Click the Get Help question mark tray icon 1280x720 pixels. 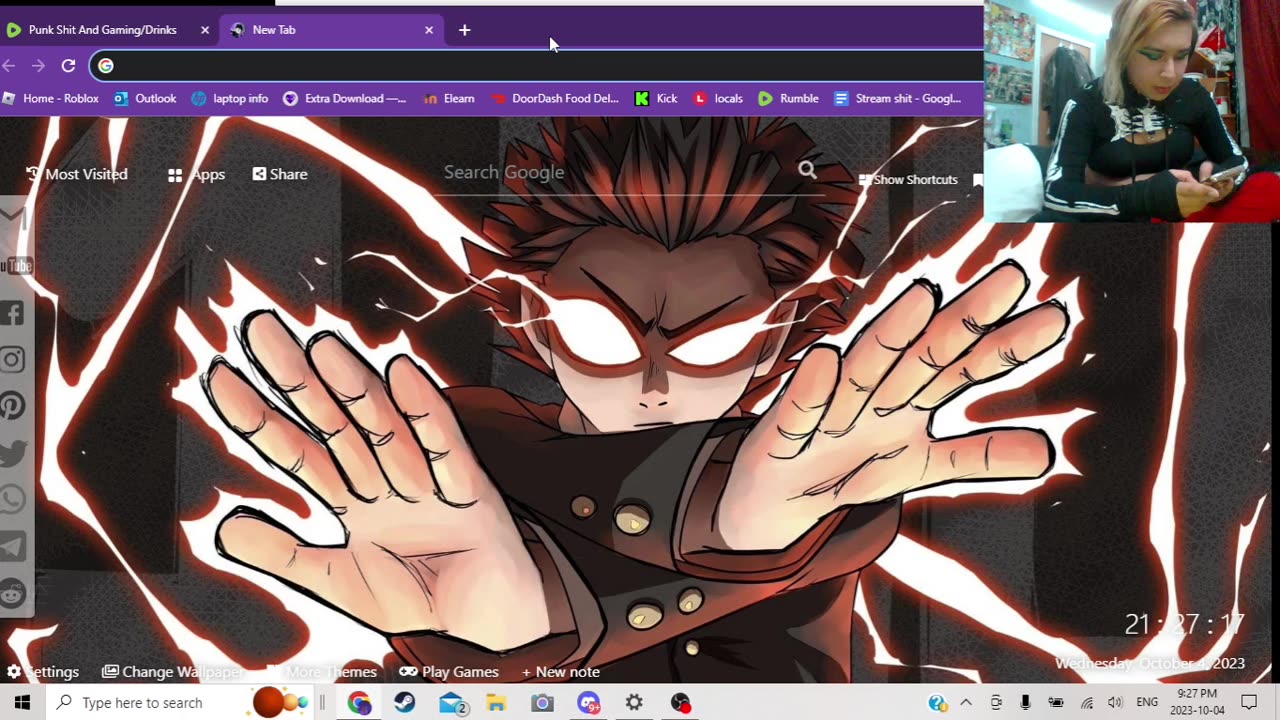(938, 703)
